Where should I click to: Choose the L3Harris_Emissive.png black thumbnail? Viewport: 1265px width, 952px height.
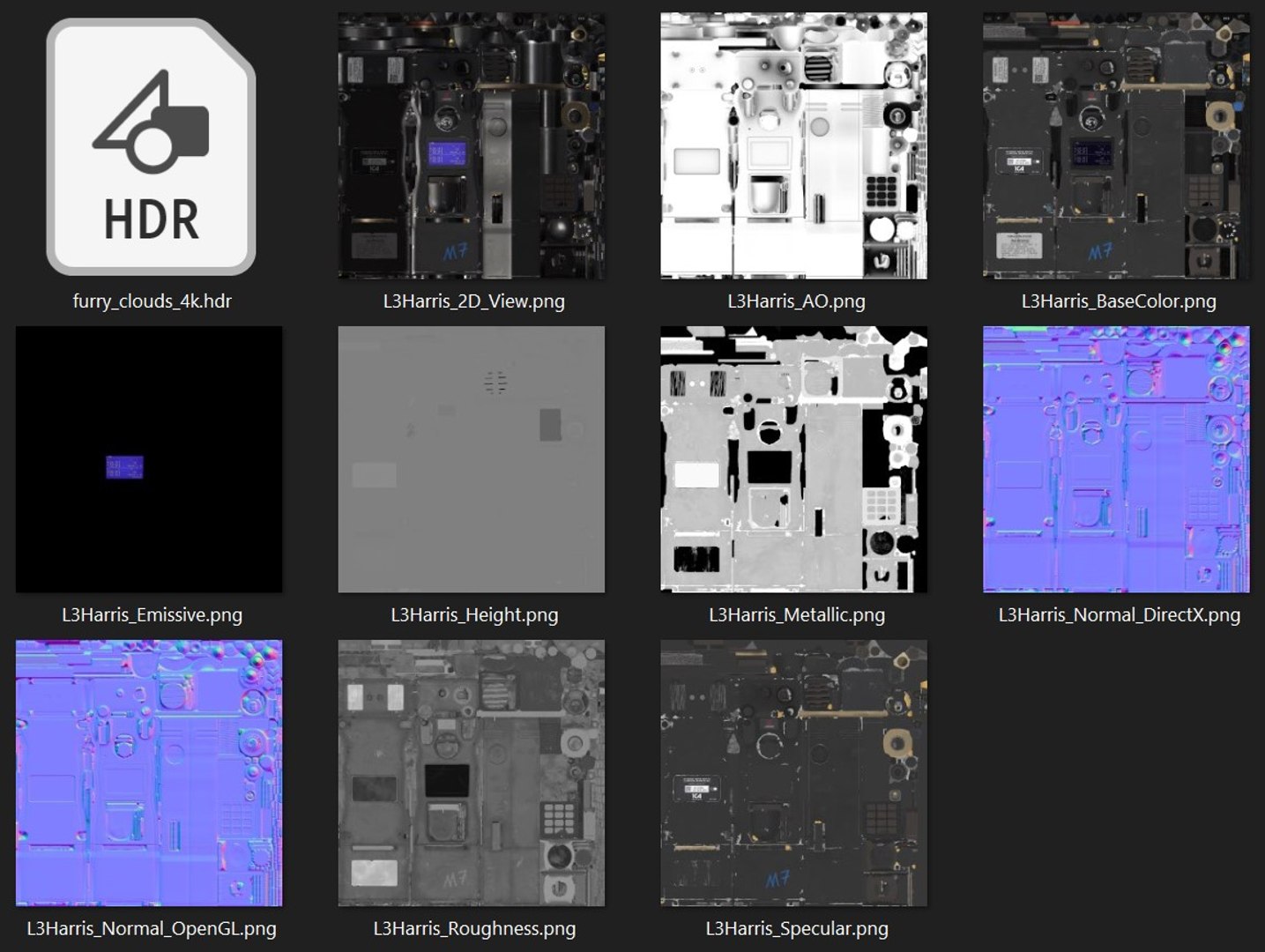point(149,460)
